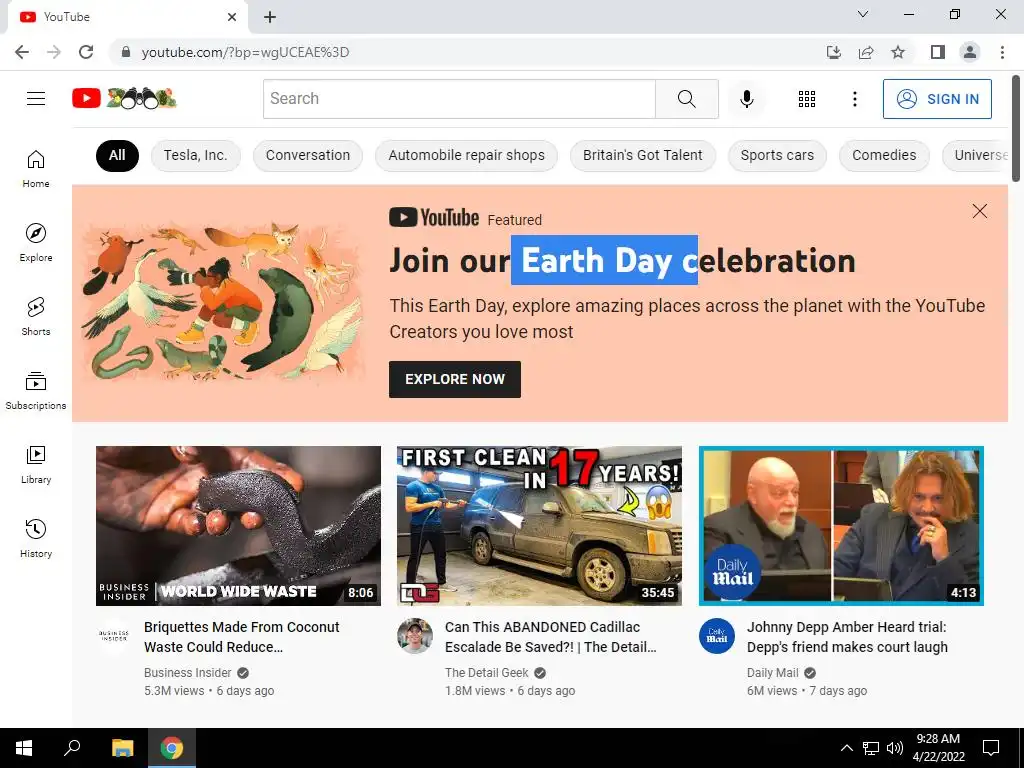Select the Comedies chip

coord(884,155)
